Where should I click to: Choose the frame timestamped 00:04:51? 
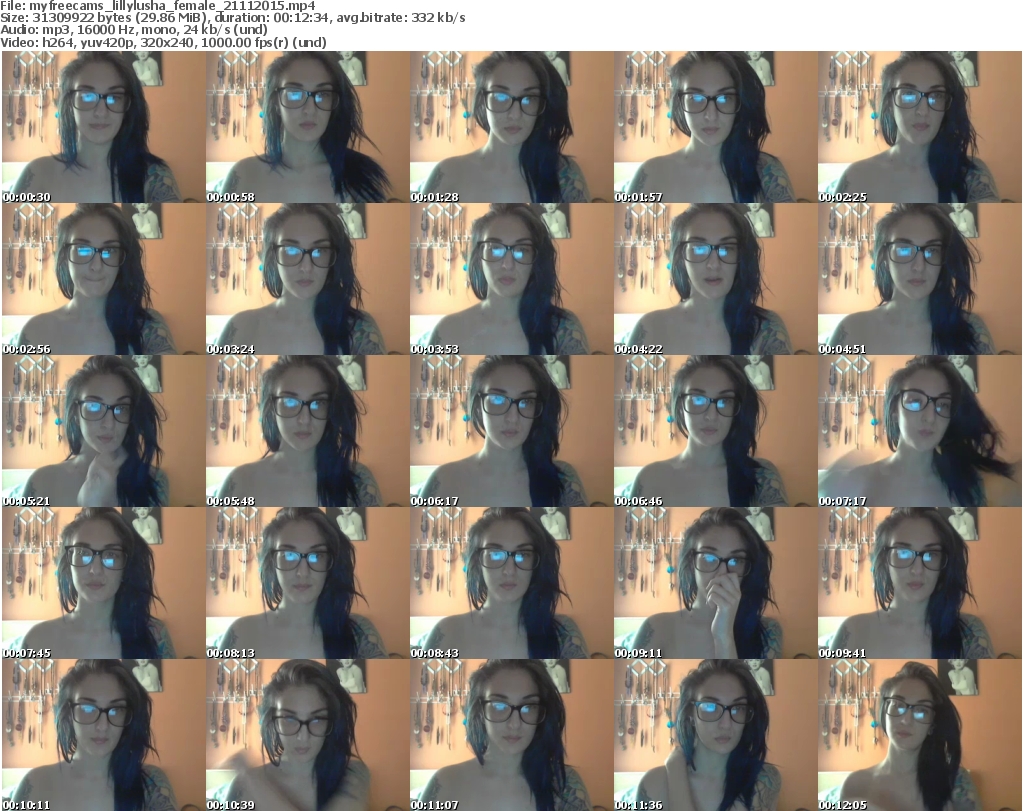920,279
